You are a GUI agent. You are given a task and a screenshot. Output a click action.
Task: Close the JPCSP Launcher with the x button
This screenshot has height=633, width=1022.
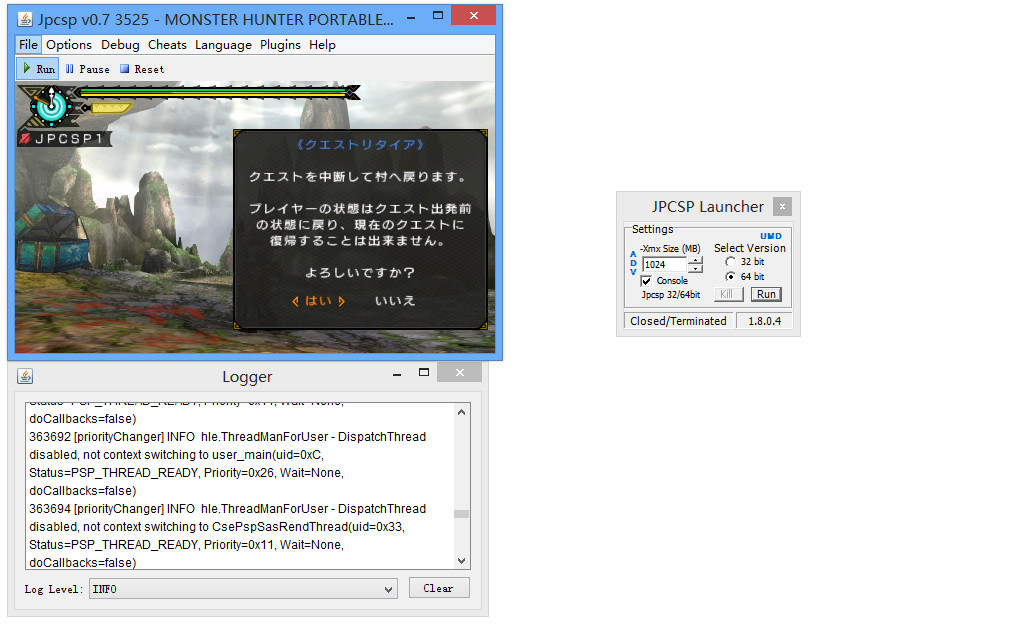coord(782,207)
